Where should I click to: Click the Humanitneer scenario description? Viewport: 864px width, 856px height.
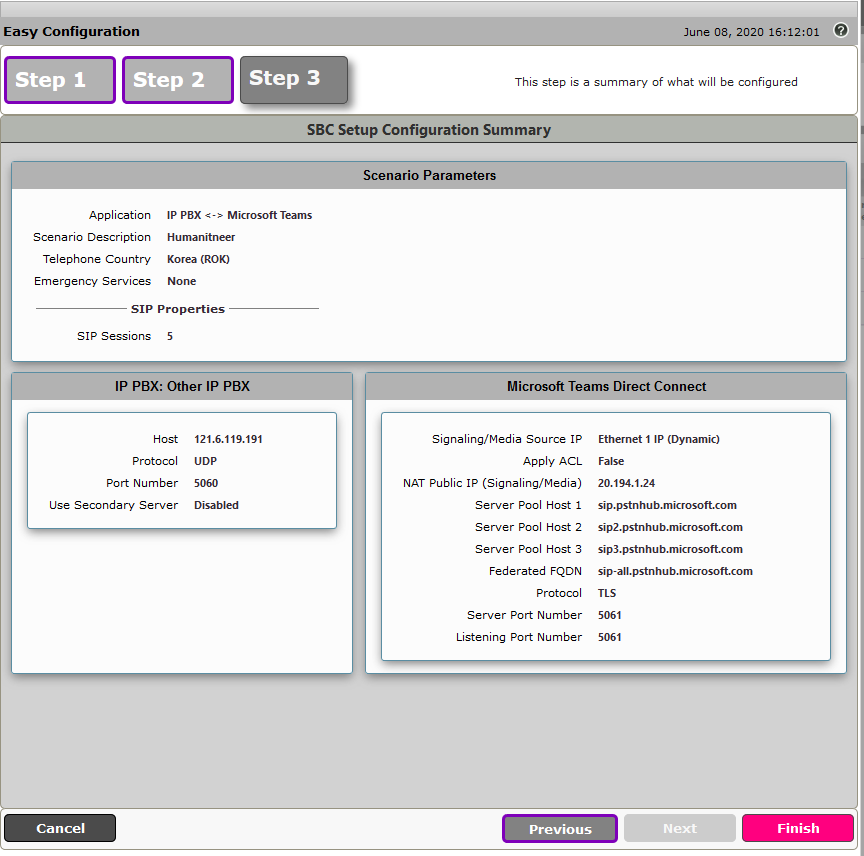click(201, 237)
